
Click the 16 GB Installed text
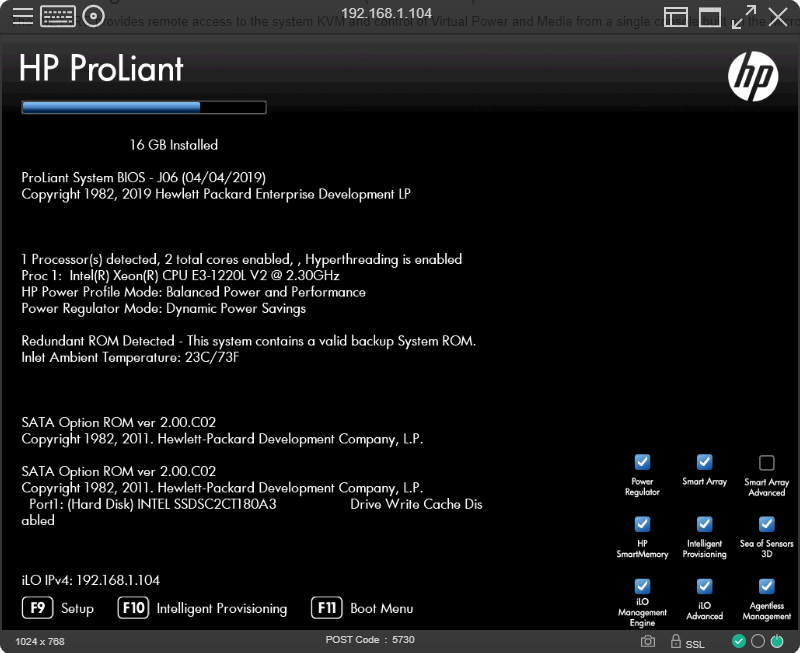click(173, 145)
